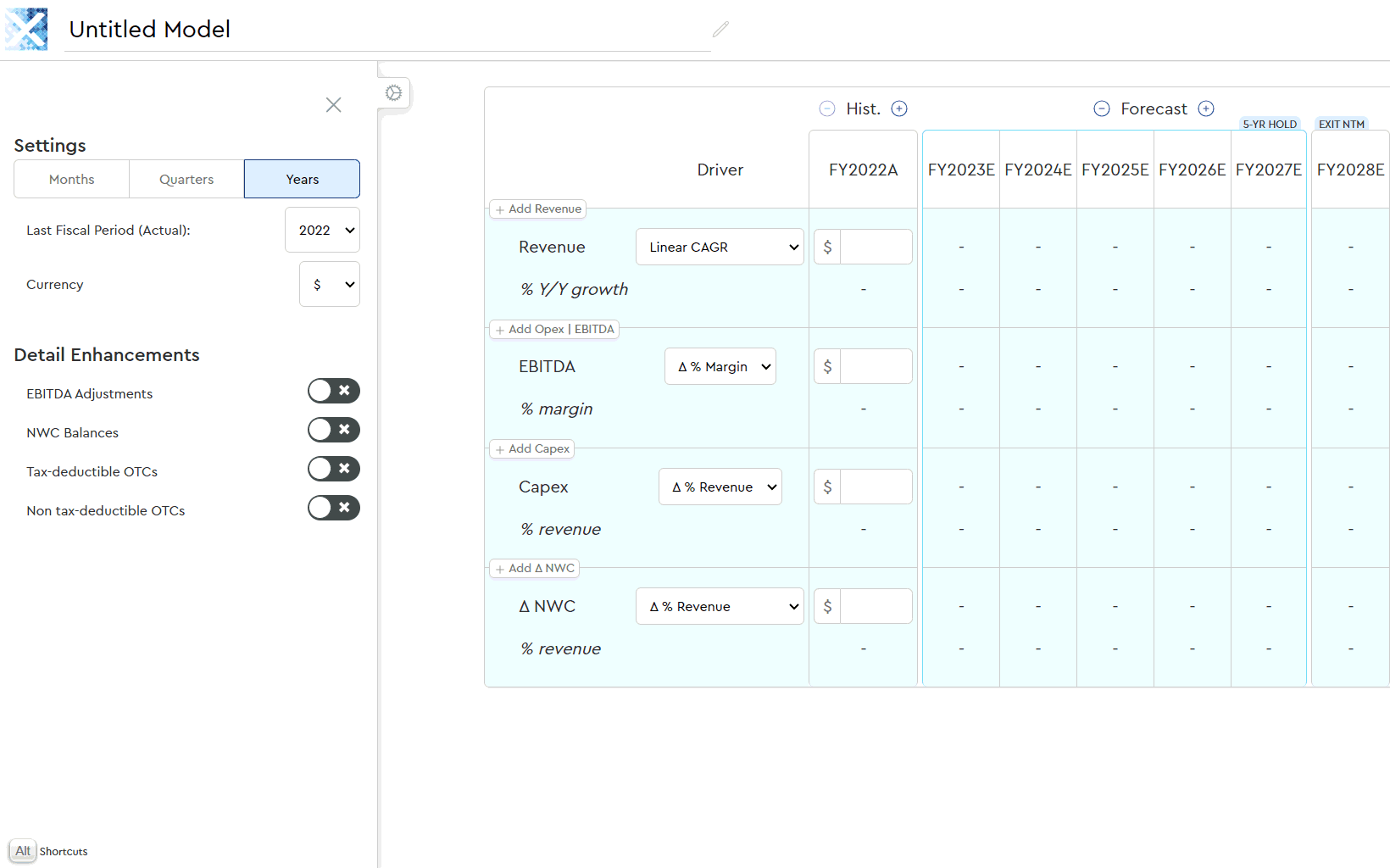Open the Last Fiscal Period year dropdown
Screen dimensions: 1390x868
(322, 230)
